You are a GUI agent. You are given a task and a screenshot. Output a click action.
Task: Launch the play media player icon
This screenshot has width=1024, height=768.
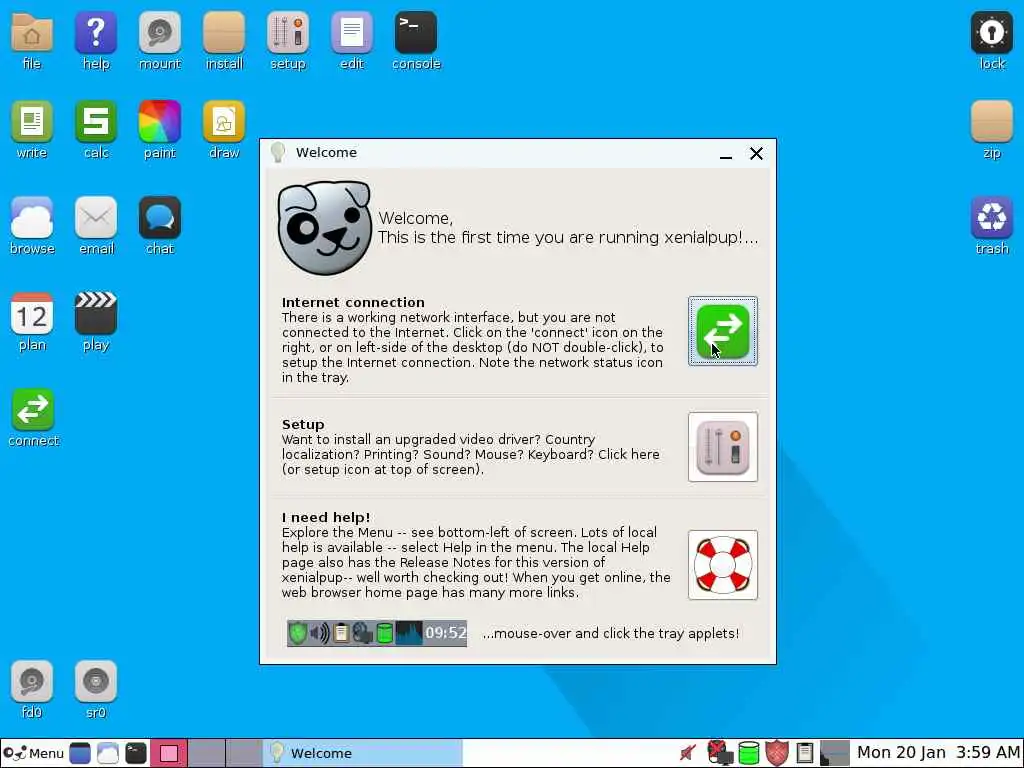pos(95,313)
